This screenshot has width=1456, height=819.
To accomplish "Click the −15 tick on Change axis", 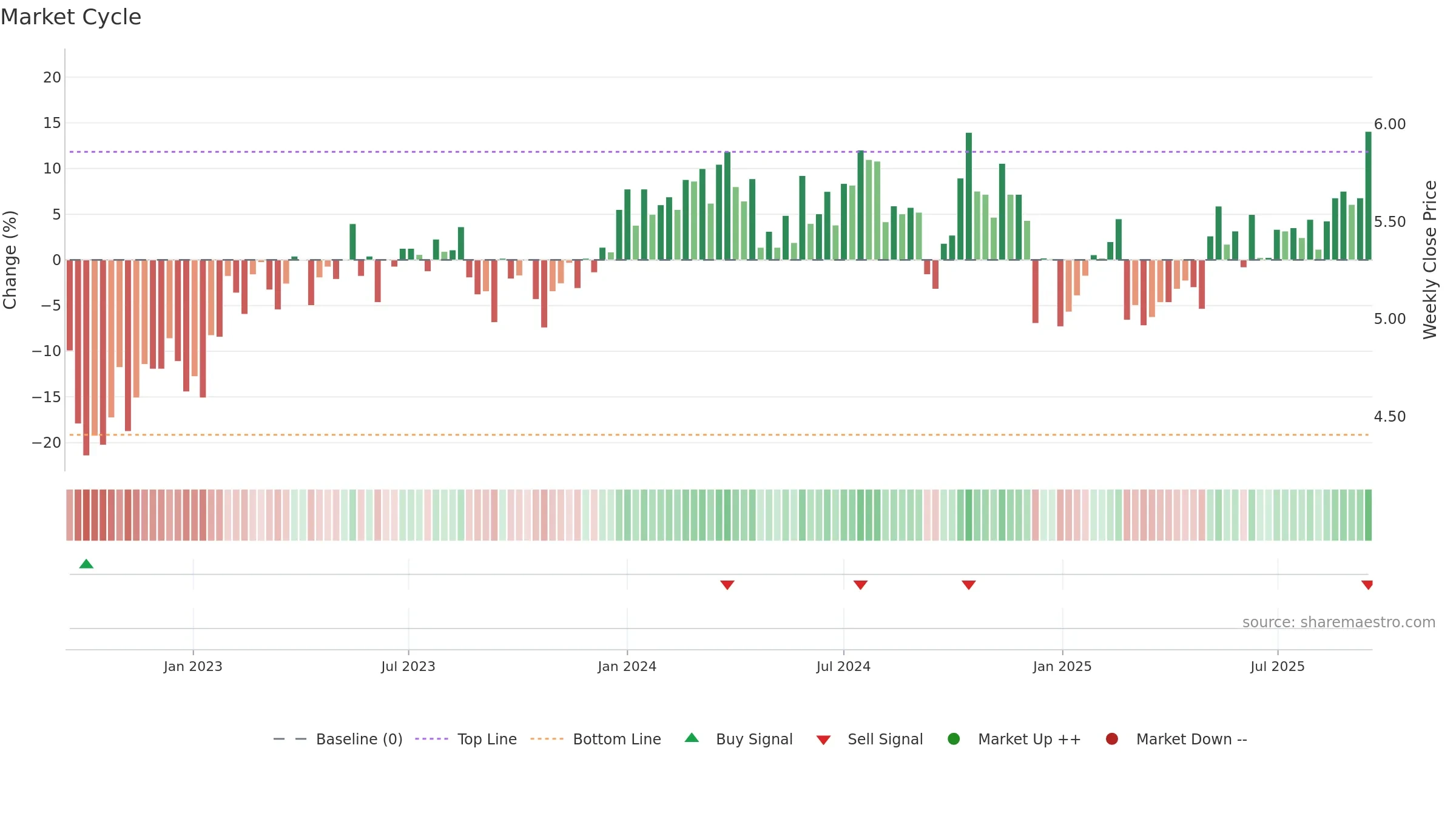I will (47, 397).
